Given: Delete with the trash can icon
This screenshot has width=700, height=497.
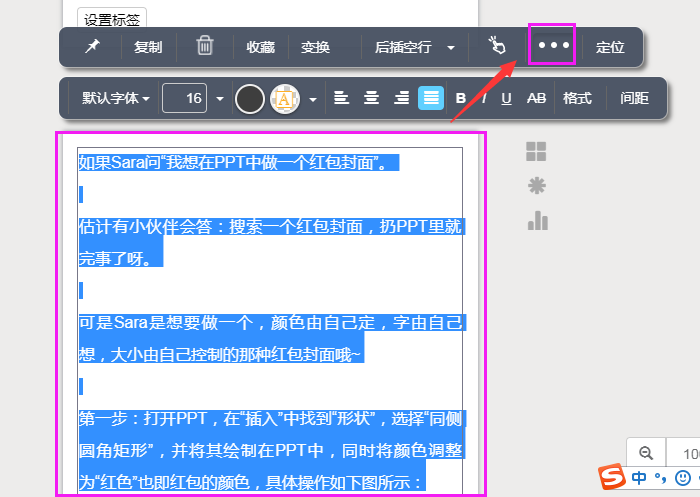Looking at the screenshot, I should (205, 46).
